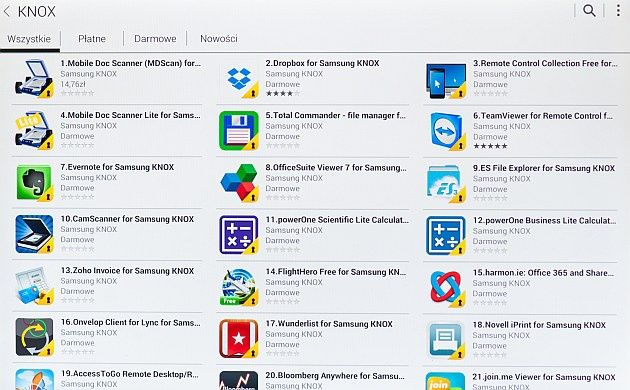630x390 pixels.
Task: Click '20.Bloomberg Anywhere for Samsu...' text
Action: (x=335, y=376)
